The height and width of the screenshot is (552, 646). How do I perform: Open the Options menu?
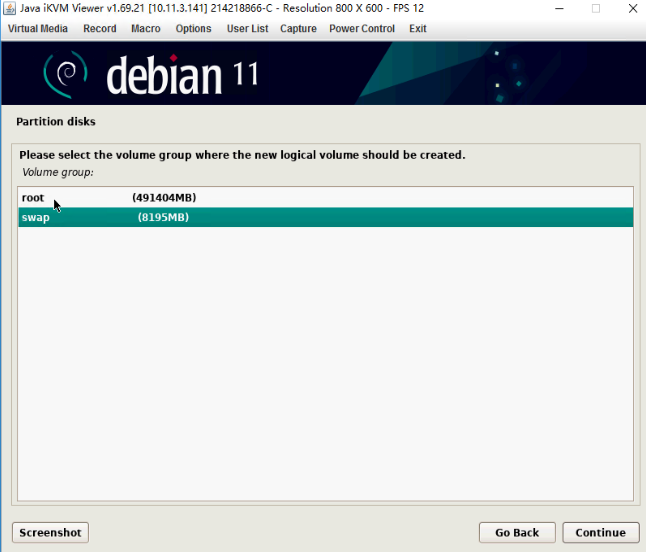[193, 28]
